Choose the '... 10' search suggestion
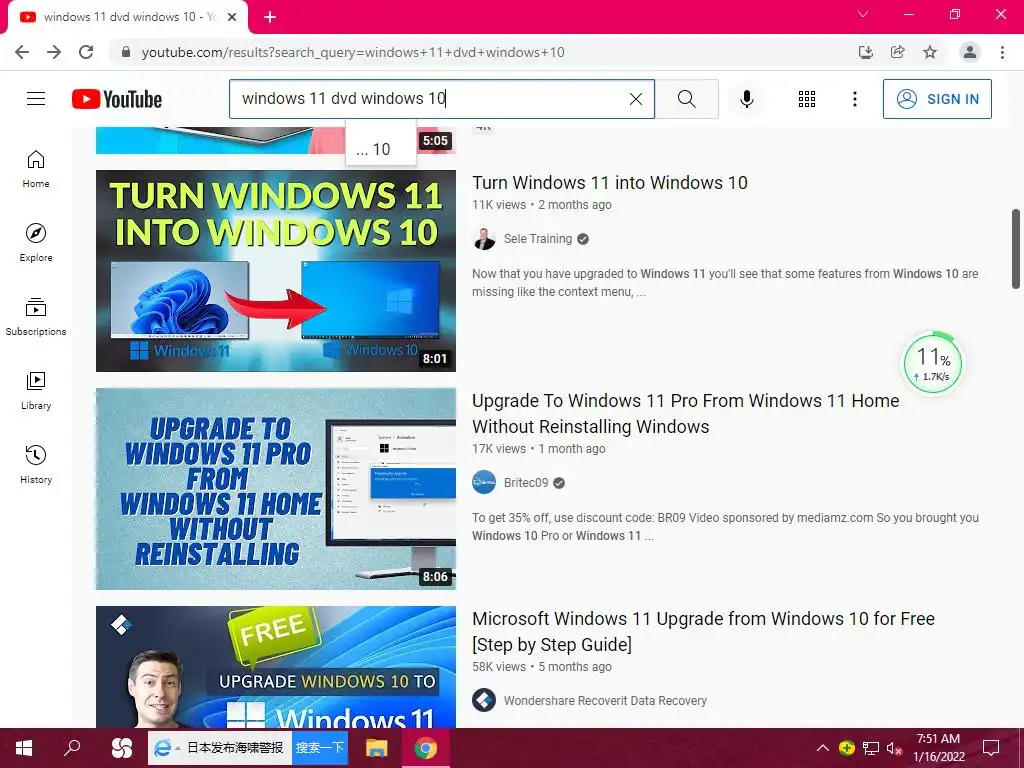1024x768 pixels. click(380, 149)
